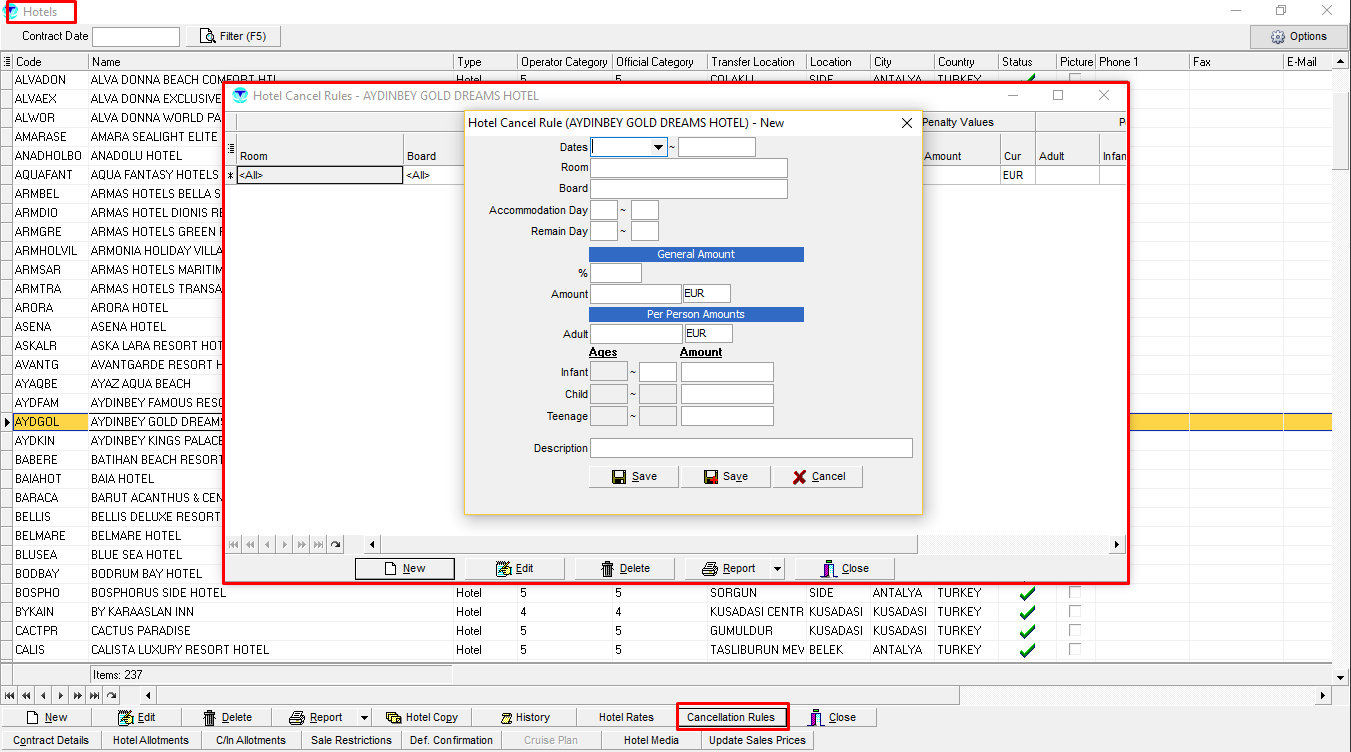Tick Picture checkbox for BOSPHORUS SIDE HOTEL

1075,592
